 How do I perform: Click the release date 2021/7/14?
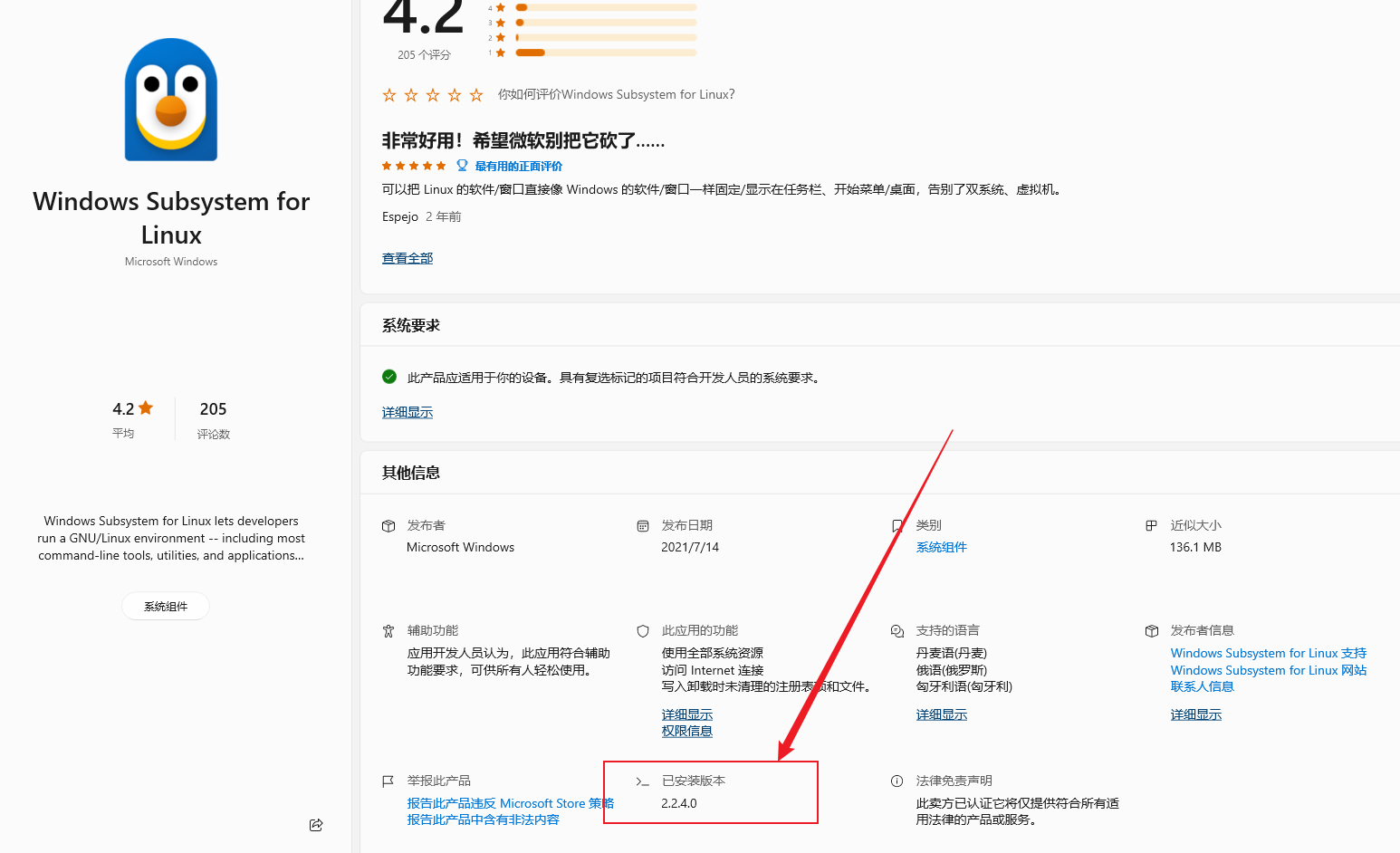coord(690,548)
